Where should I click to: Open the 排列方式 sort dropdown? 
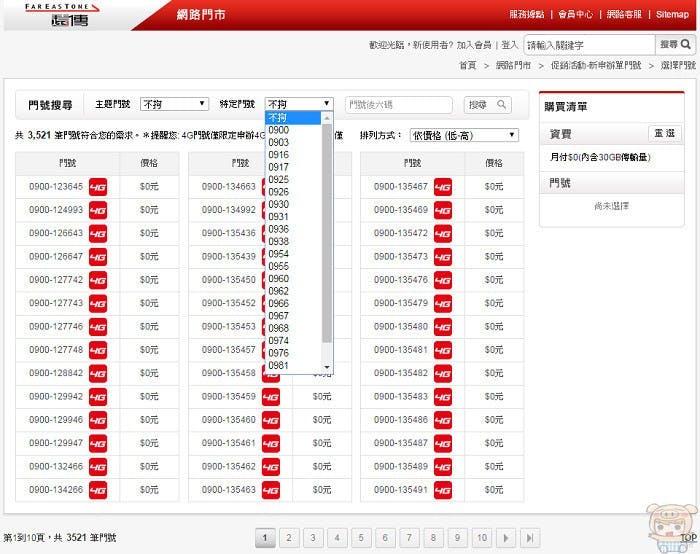464,135
